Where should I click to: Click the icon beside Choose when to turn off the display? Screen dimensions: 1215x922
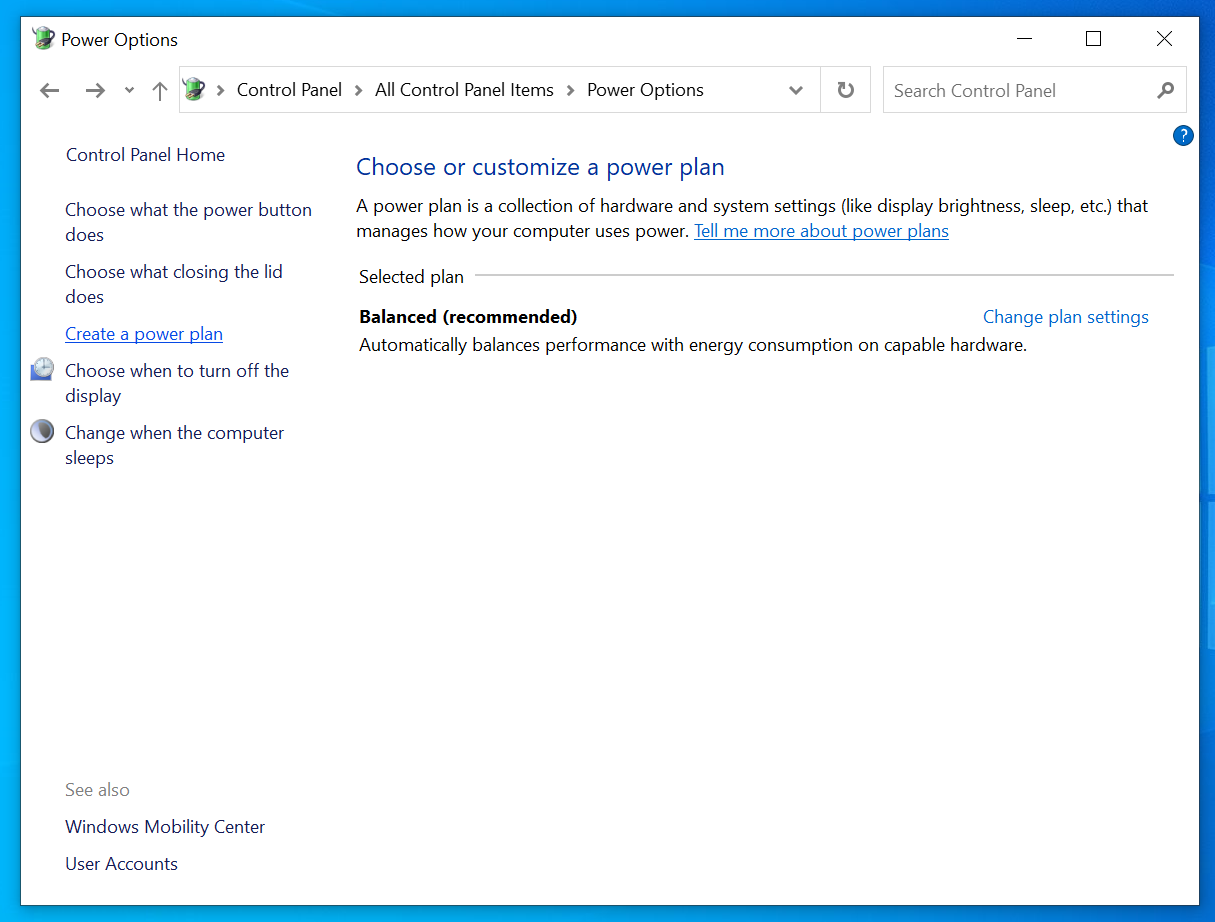42,369
